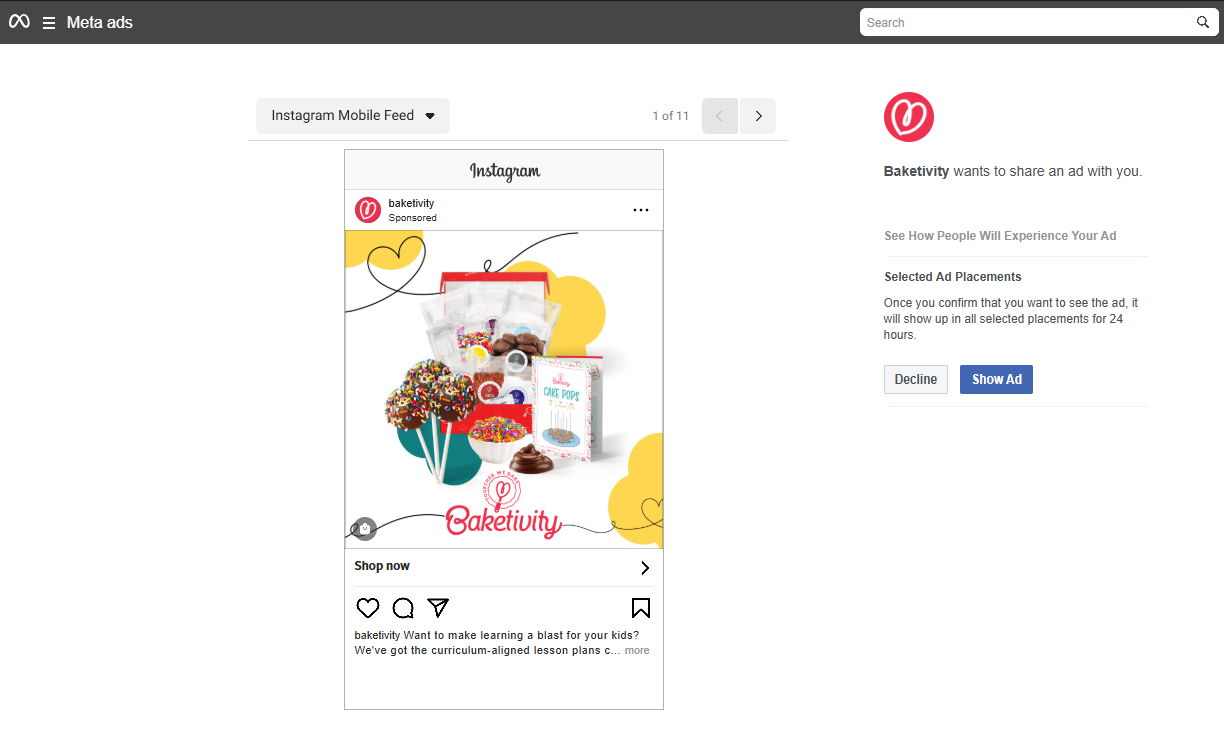Image resolution: width=1224 pixels, height=756 pixels.
Task: Open comments via speech bubble icon
Action: point(403,608)
